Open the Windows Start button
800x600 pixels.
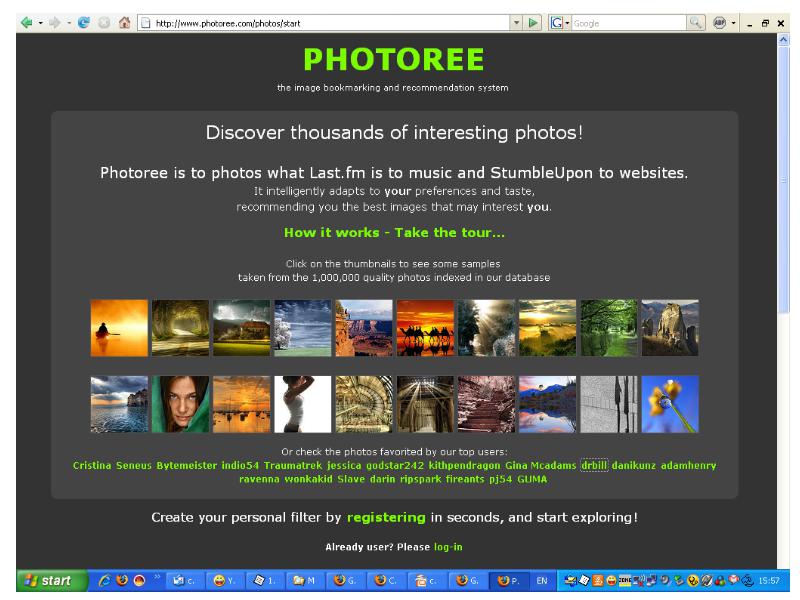click(x=52, y=580)
